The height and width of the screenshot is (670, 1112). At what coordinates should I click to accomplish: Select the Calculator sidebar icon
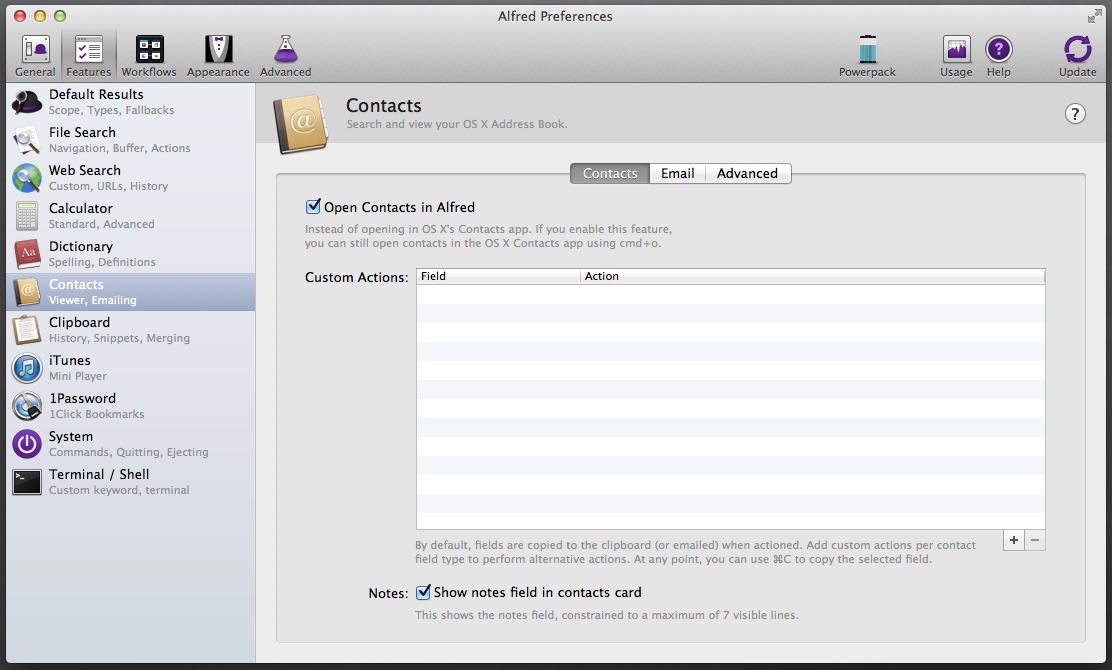[x=27, y=216]
